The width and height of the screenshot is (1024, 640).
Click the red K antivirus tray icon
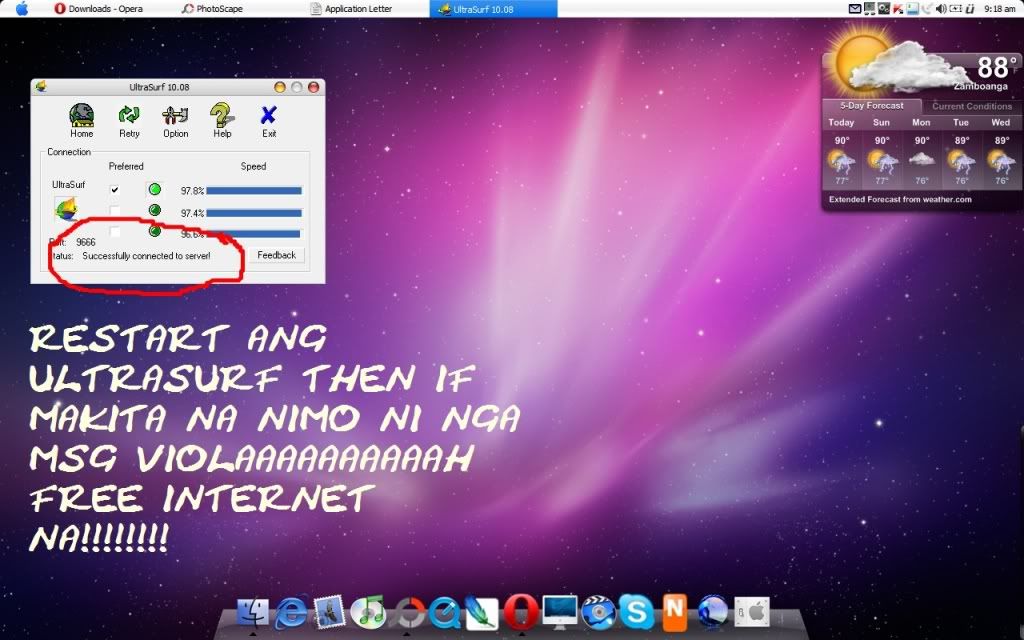click(x=898, y=8)
